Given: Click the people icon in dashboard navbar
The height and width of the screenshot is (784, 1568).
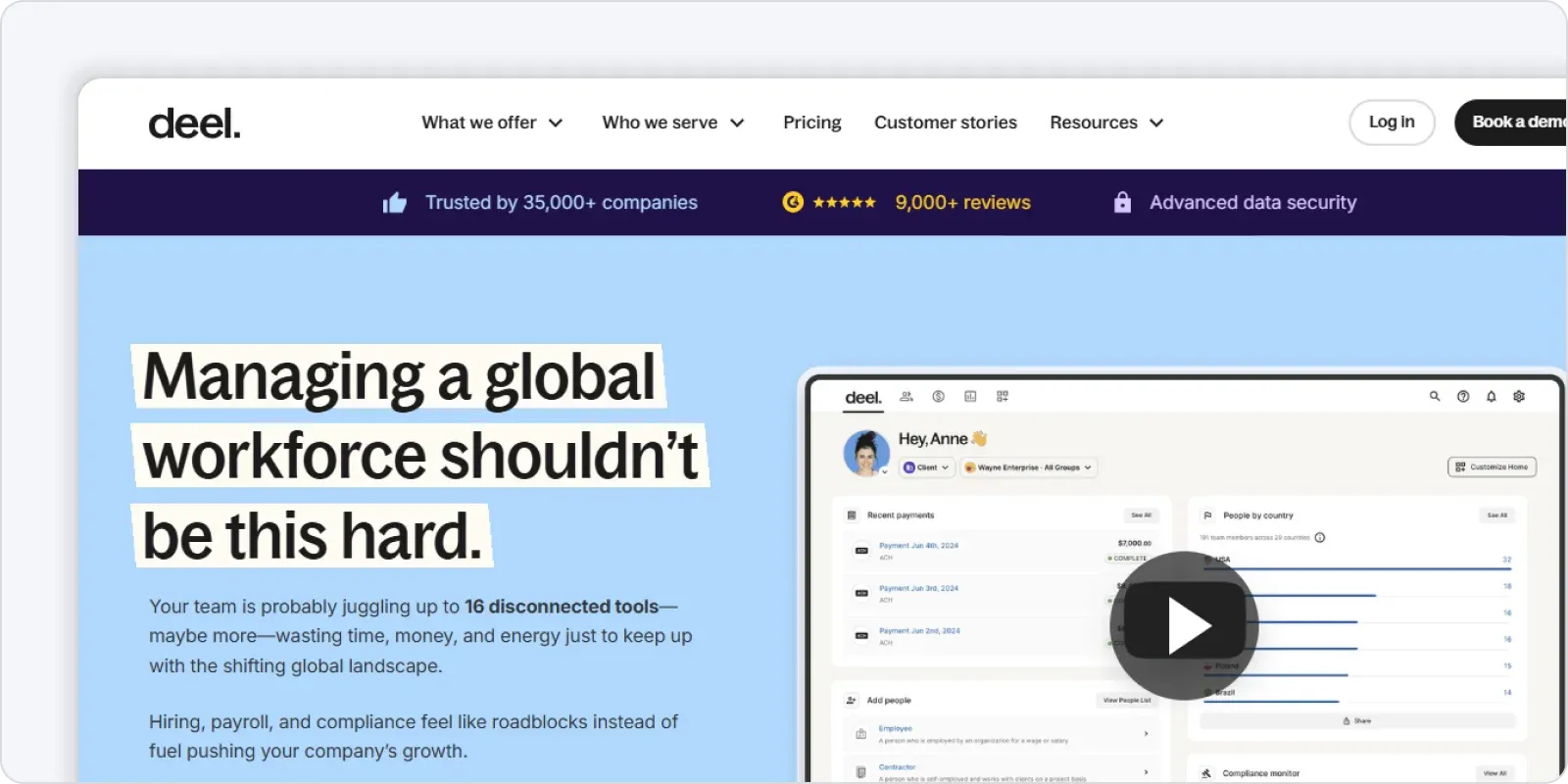Looking at the screenshot, I should point(906,397).
